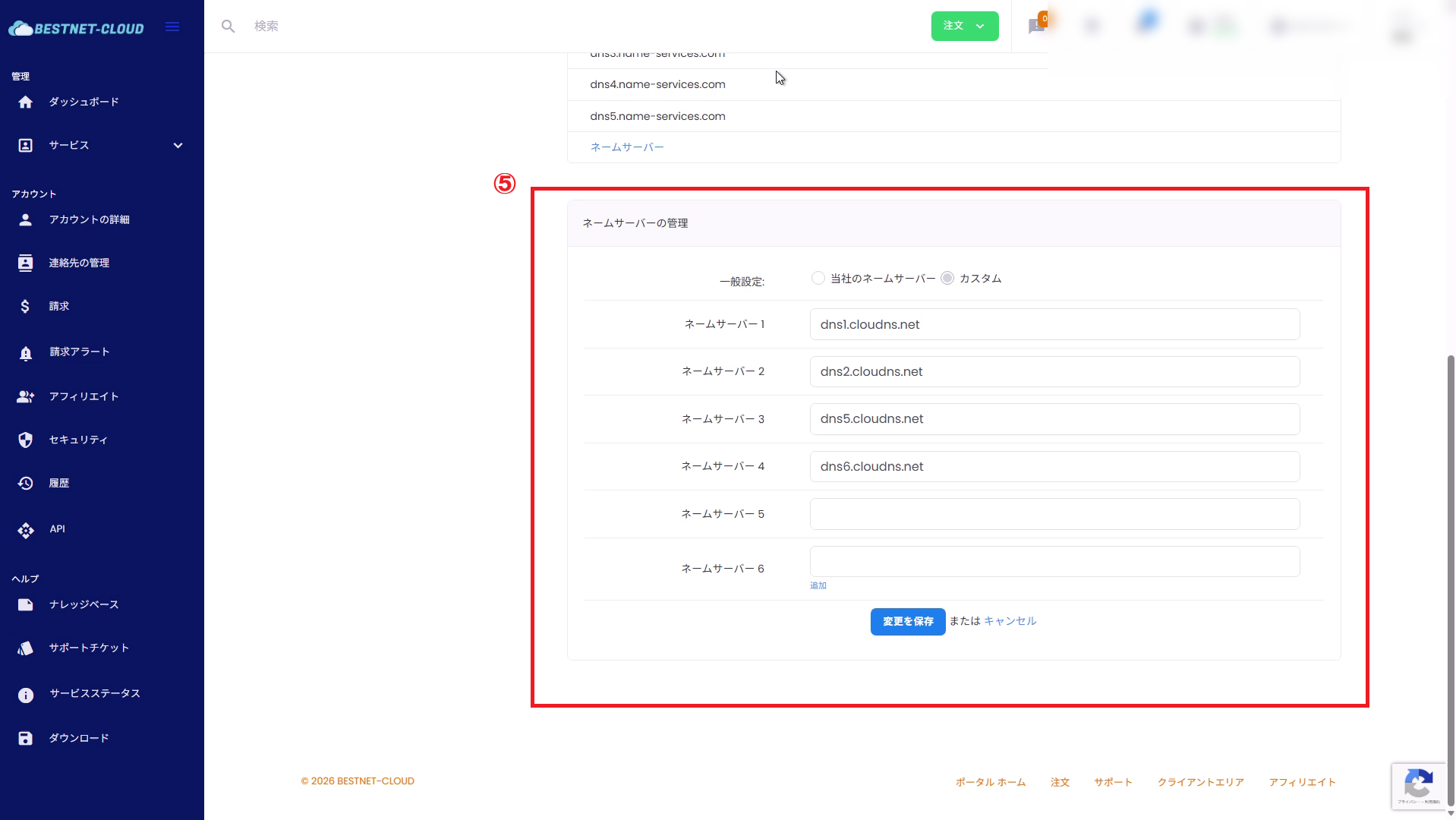The image size is (1456, 820).
Task: Click the billing alert bell icon
Action: 25,352
